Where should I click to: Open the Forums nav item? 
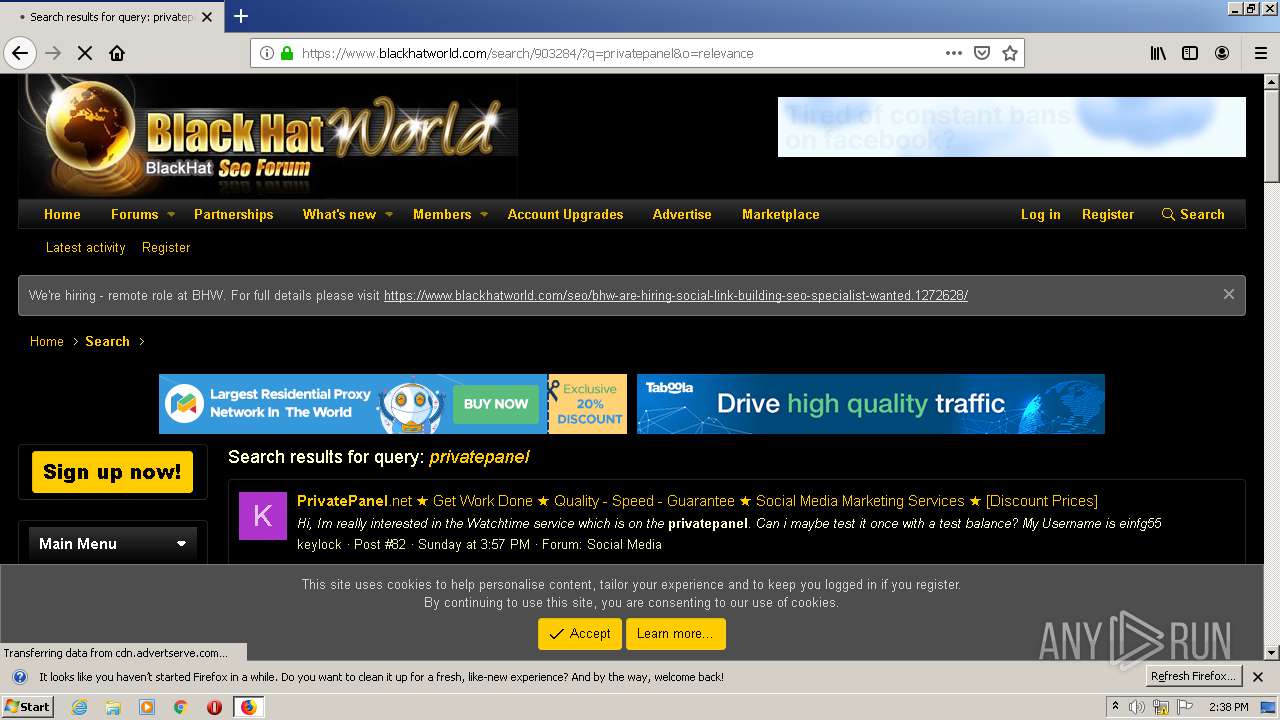click(134, 214)
